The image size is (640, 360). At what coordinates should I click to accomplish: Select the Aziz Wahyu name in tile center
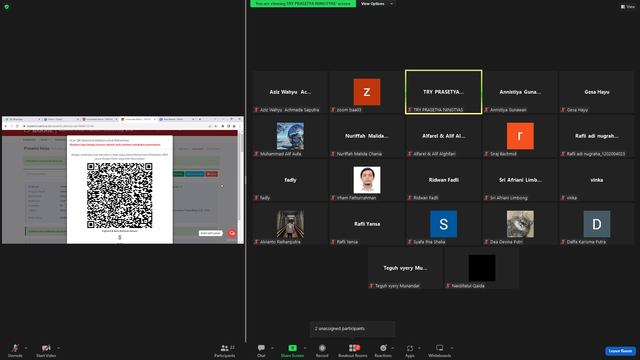(x=290, y=92)
